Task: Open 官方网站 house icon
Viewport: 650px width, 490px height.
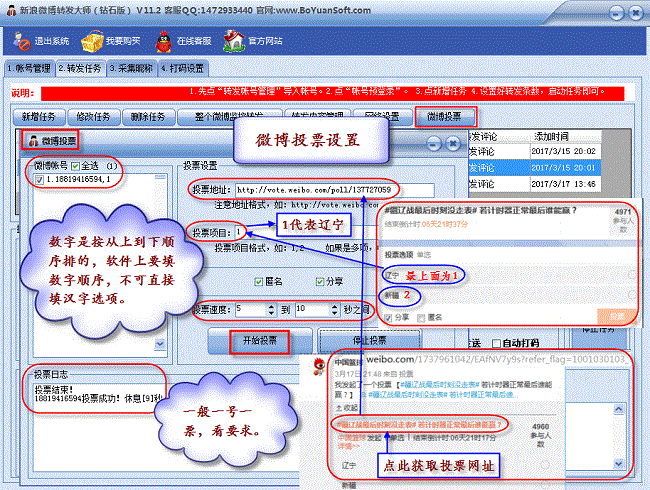Action: [x=233, y=41]
